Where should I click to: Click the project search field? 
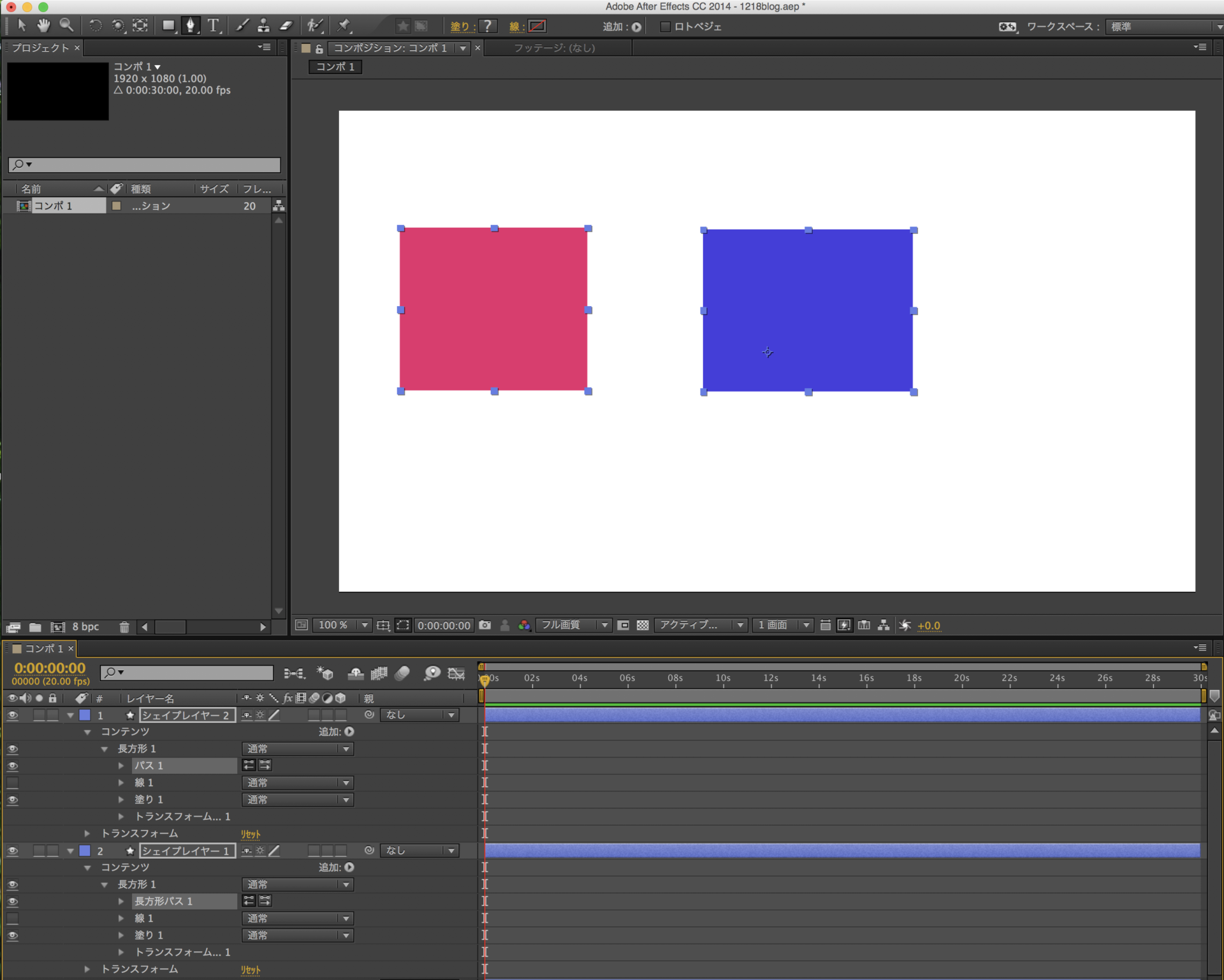coord(145,165)
